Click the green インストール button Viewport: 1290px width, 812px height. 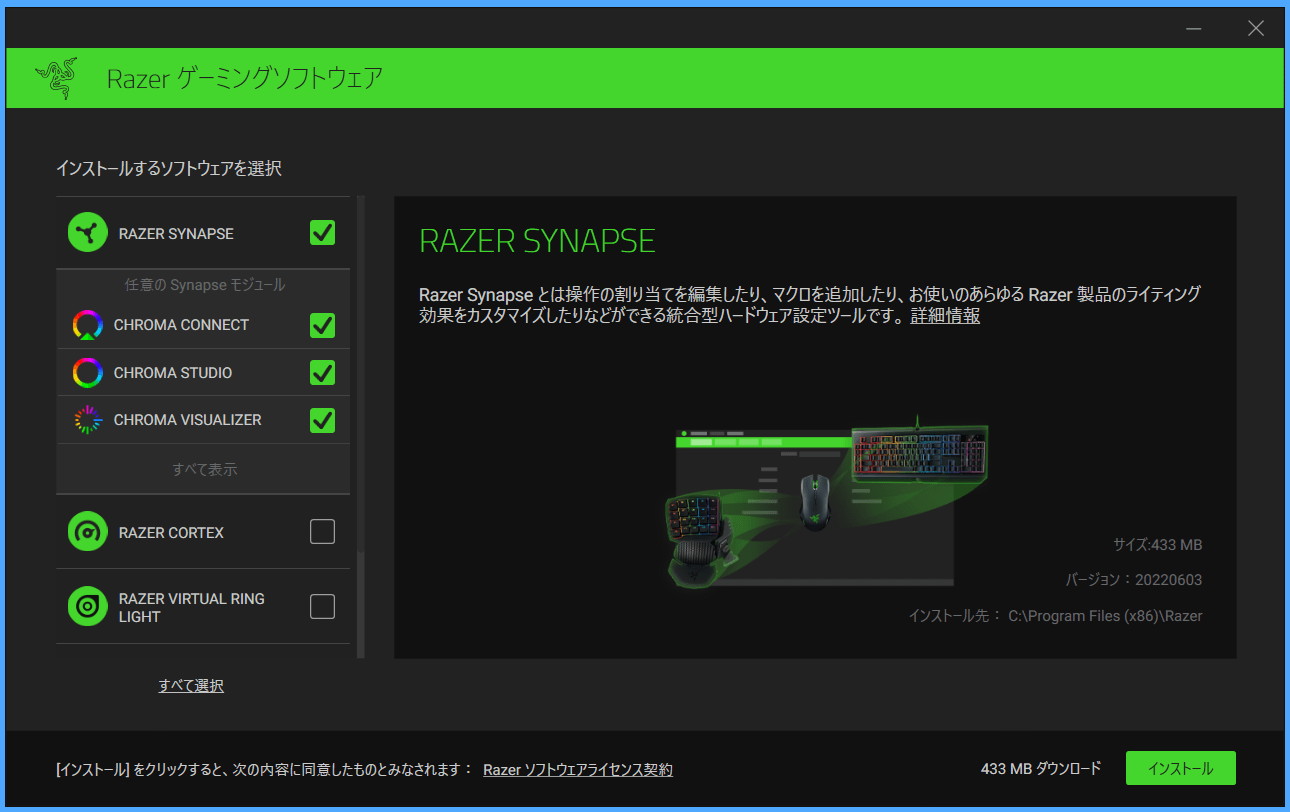point(1181,768)
